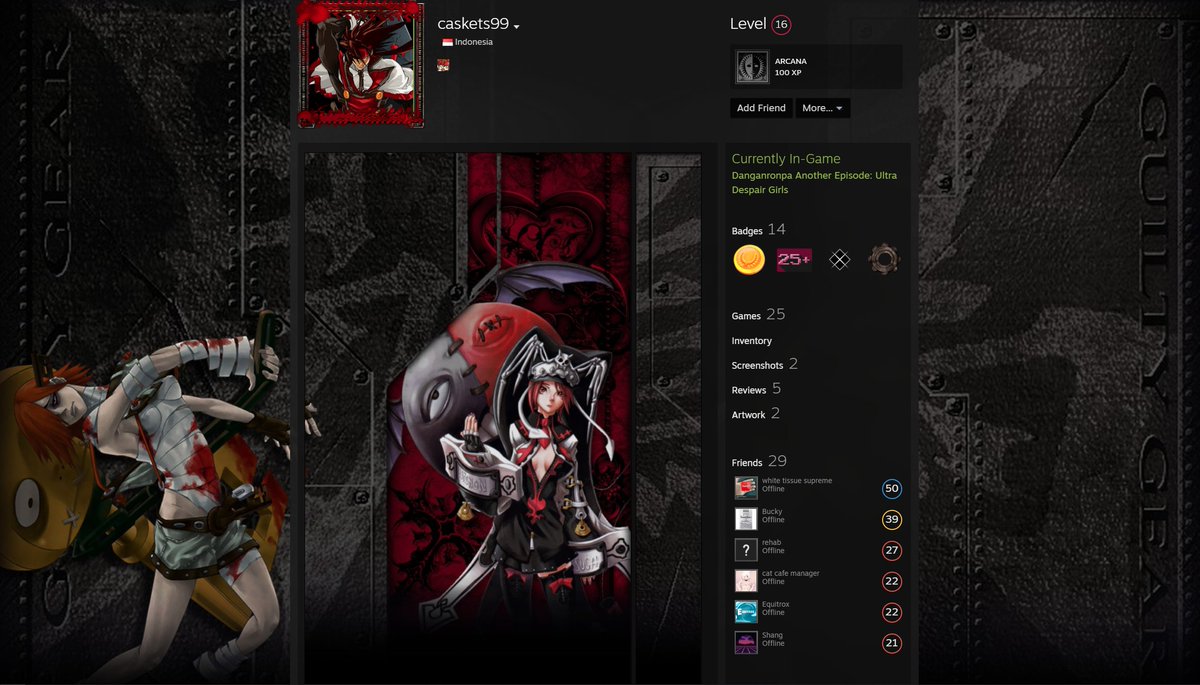Click rehab's question mark avatar
This screenshot has width=1200, height=685.
746,550
